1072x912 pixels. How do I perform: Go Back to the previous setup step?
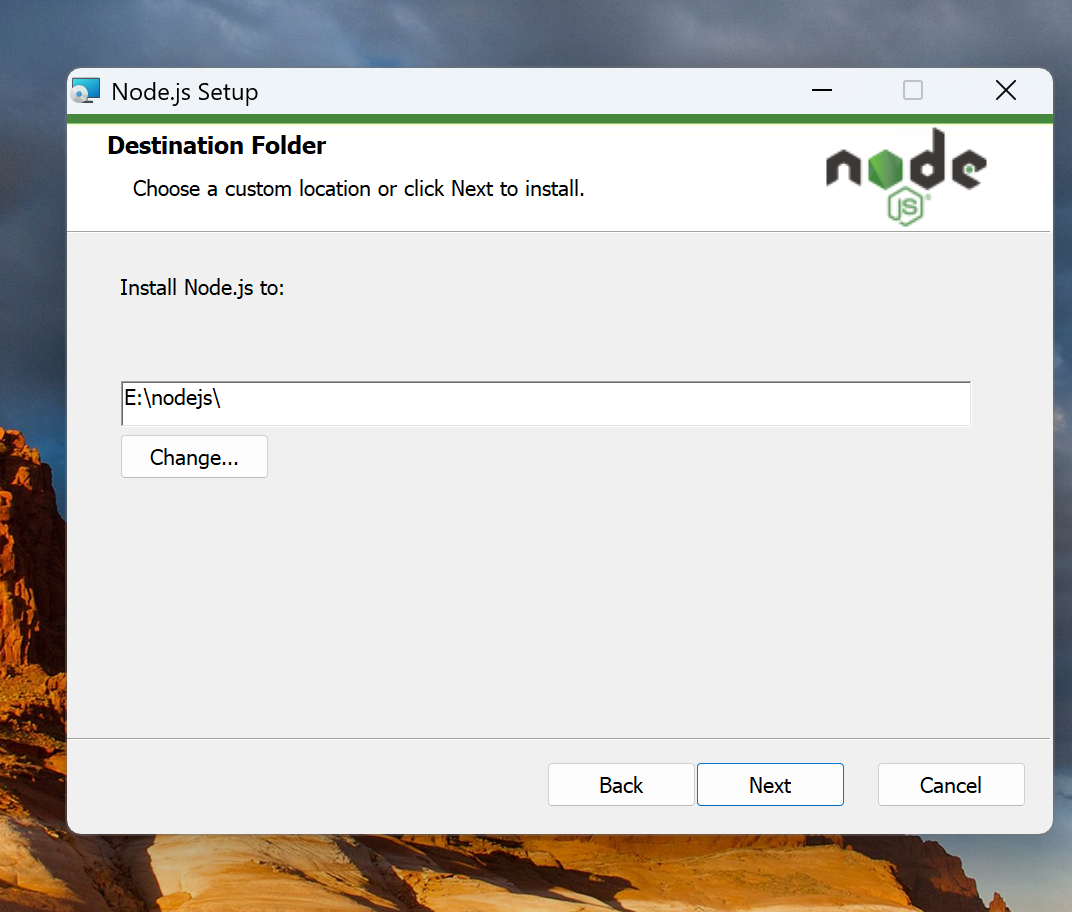621,784
